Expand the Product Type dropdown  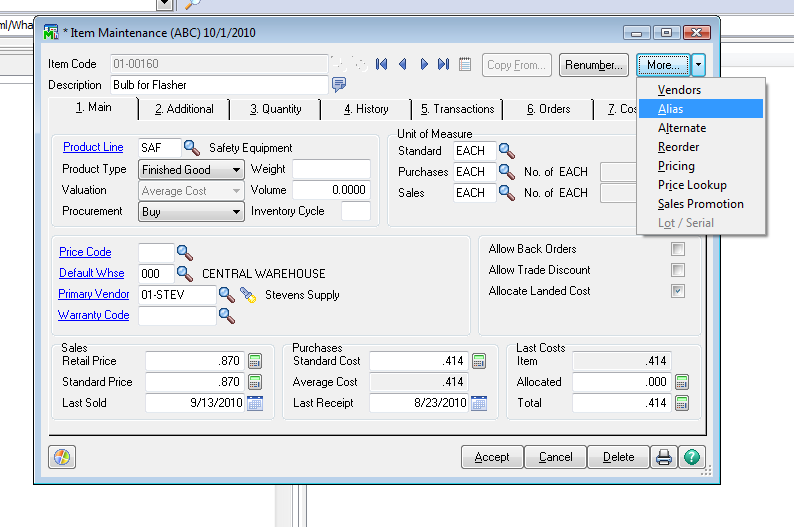pos(237,170)
